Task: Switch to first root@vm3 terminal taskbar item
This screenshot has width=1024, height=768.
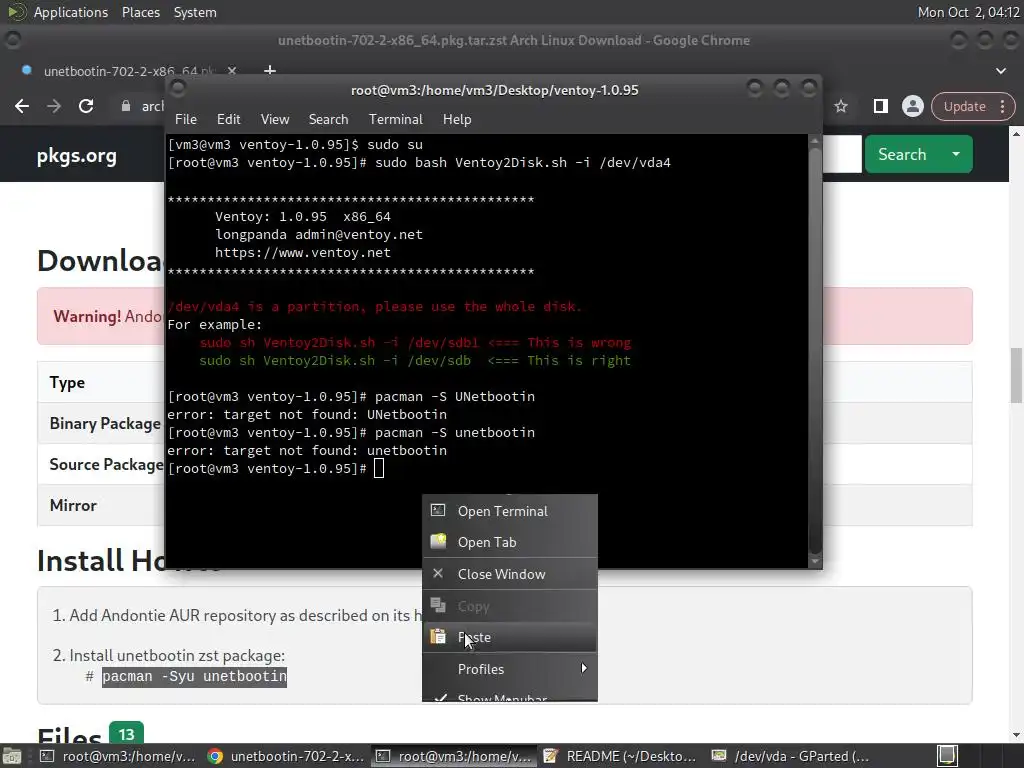Action: point(118,756)
